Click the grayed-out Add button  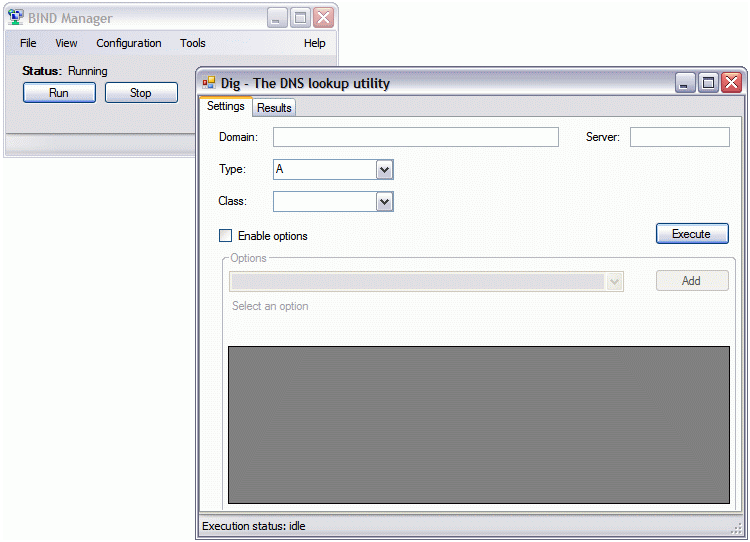coord(692,281)
